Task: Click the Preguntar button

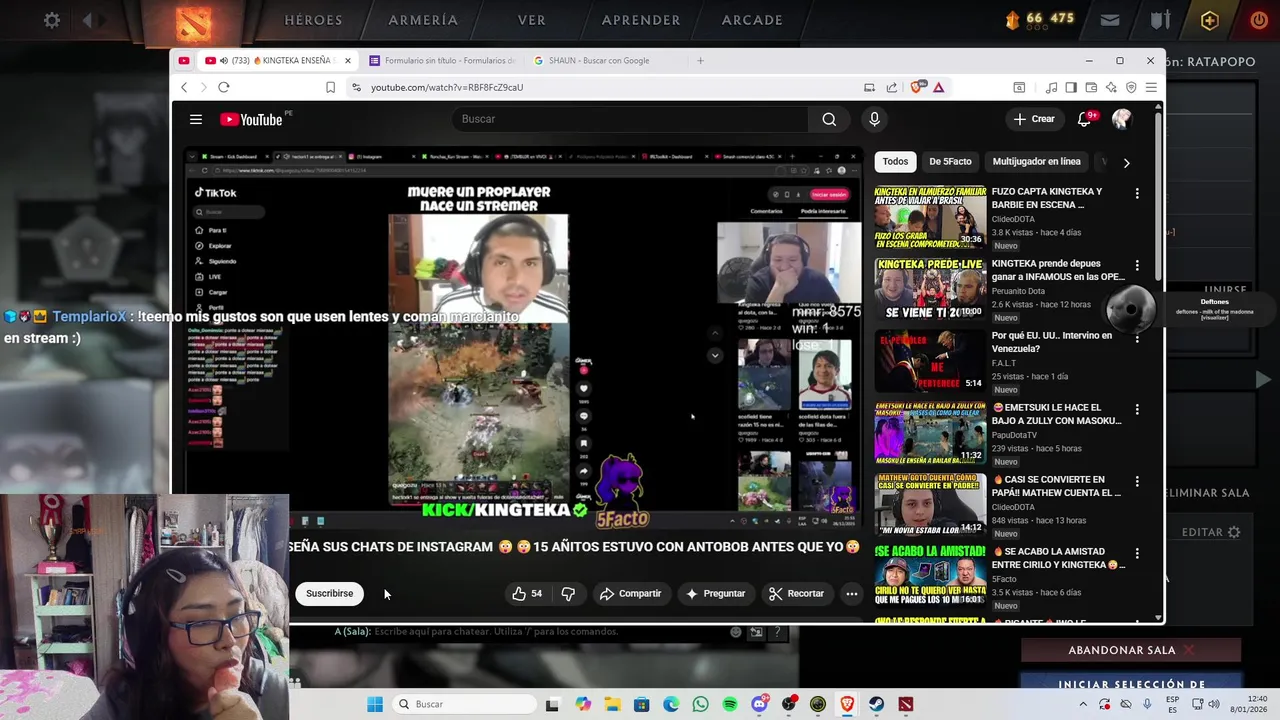Action: coord(715,594)
